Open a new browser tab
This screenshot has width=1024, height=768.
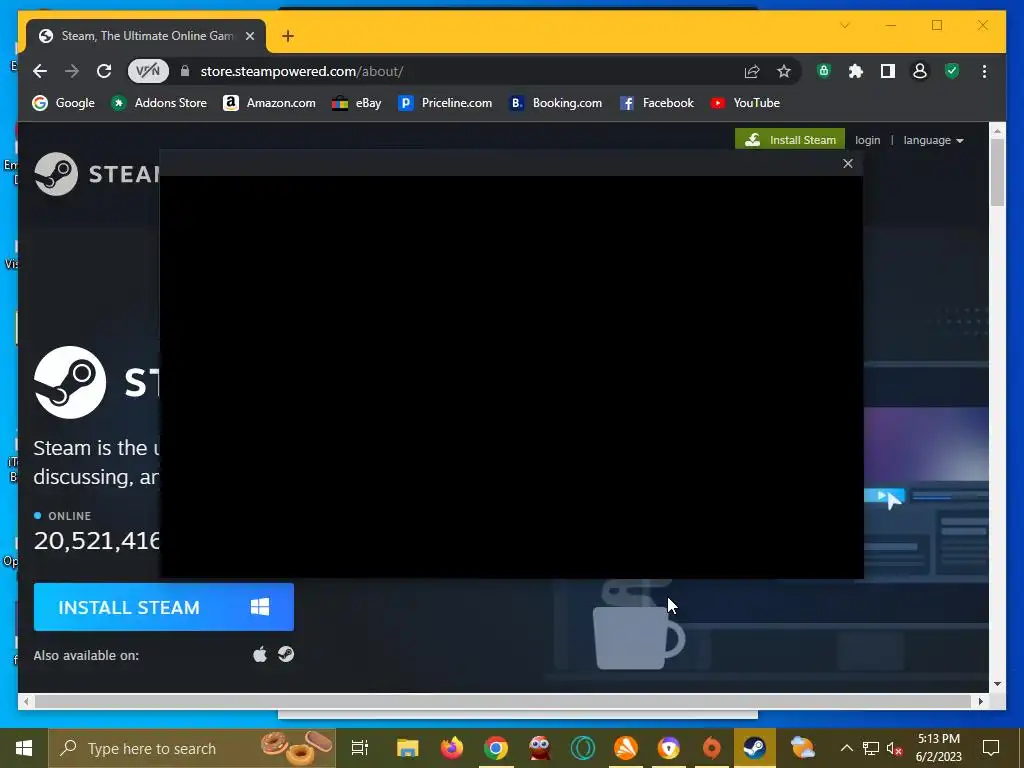(x=288, y=36)
